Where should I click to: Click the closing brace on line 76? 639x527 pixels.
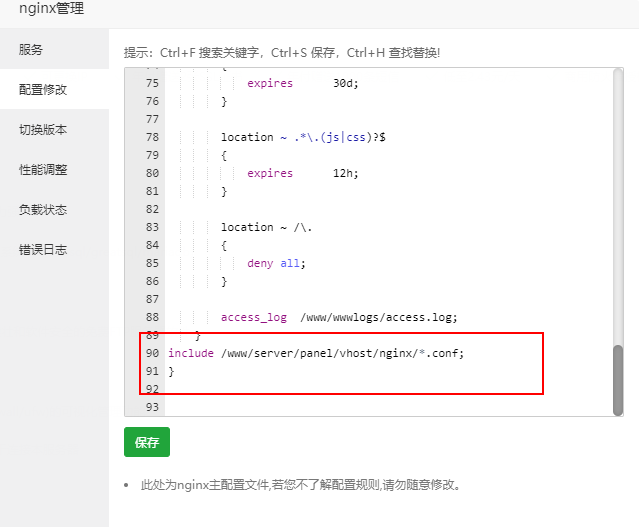click(224, 101)
